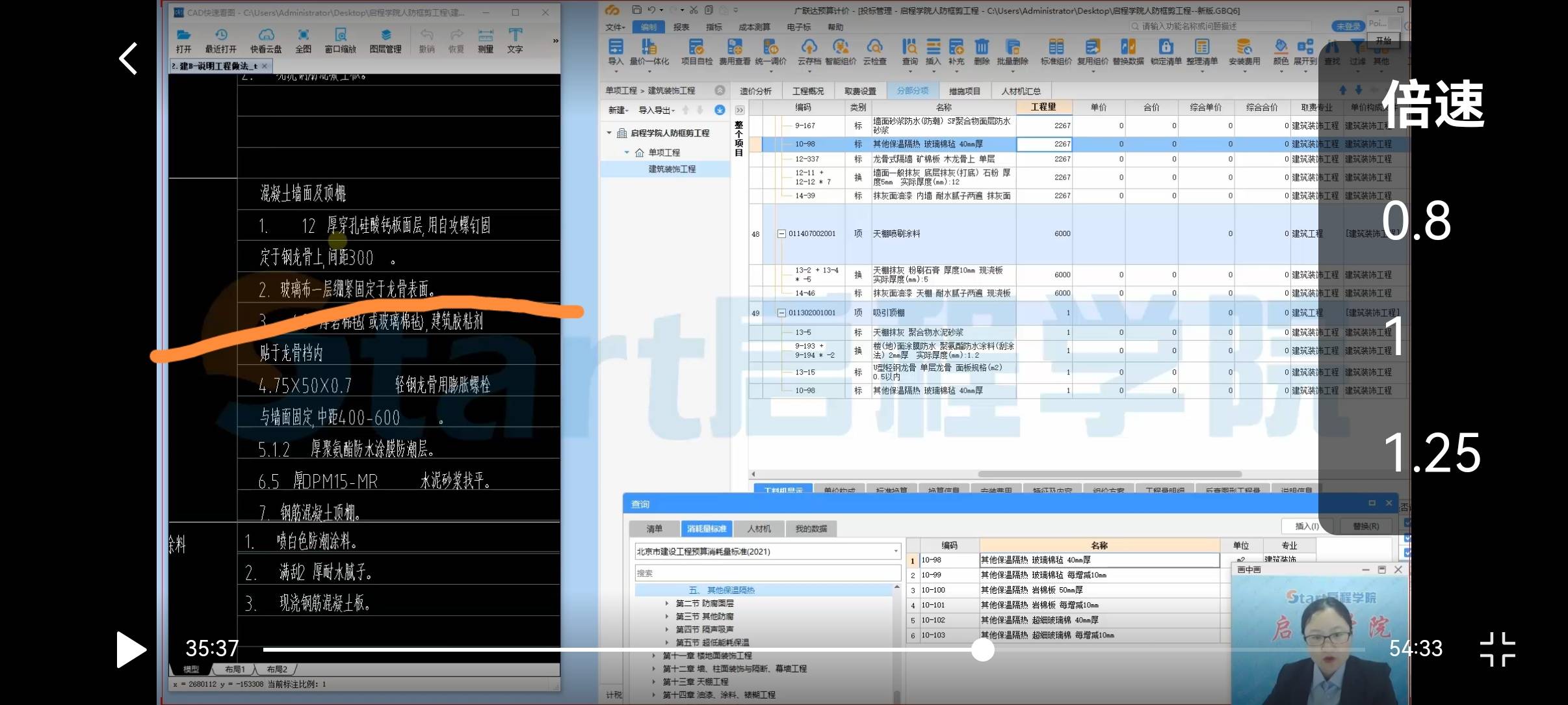Collapse row 49 吸引顶棚 item
The height and width of the screenshot is (705, 1568).
(781, 313)
